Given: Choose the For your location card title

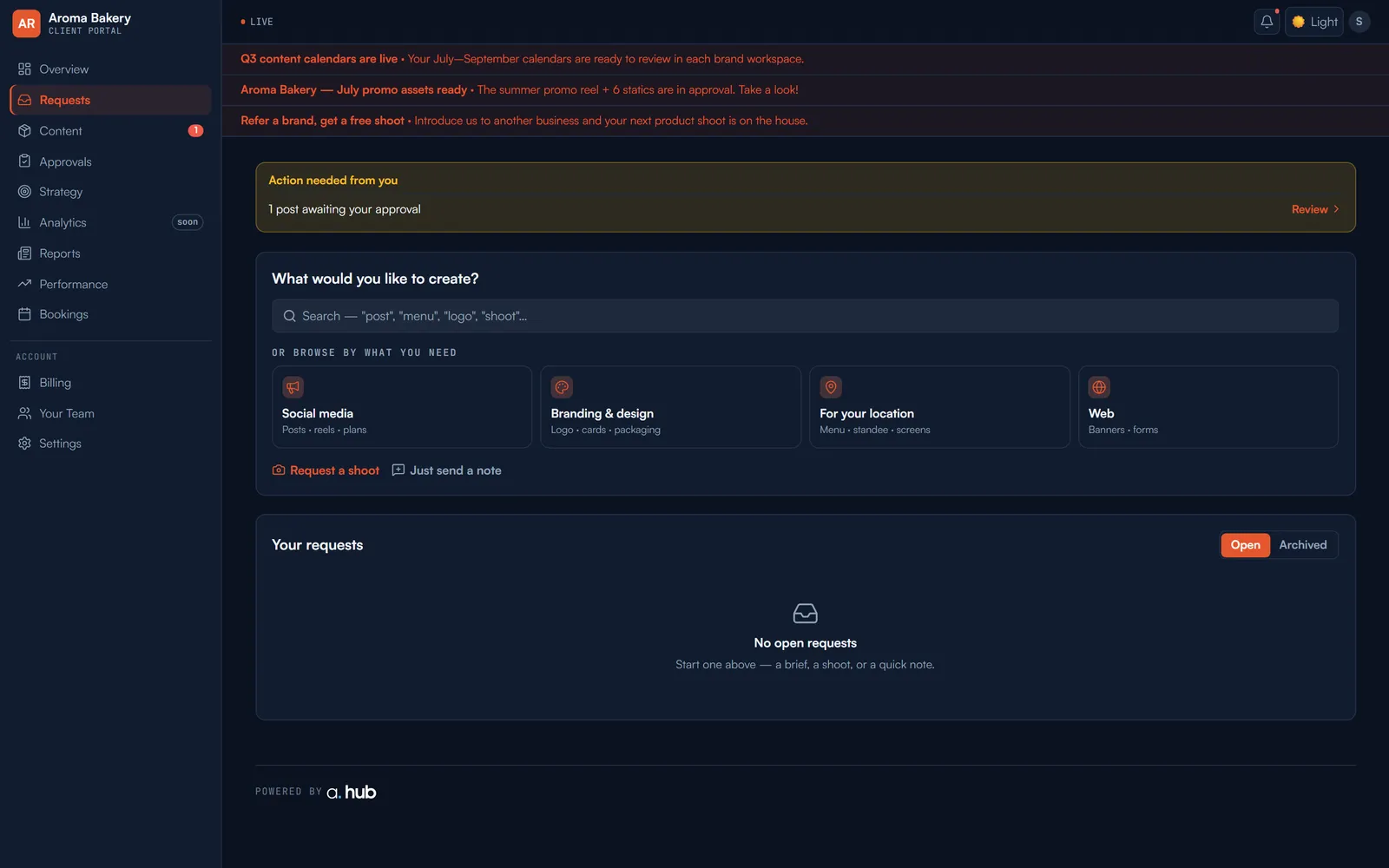Looking at the screenshot, I should click(x=866, y=414).
